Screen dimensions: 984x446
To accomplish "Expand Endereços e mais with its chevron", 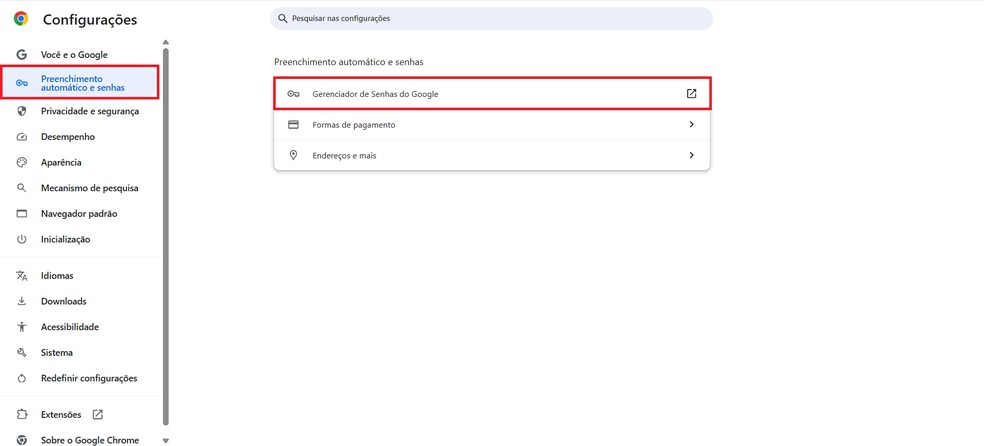I will click(691, 155).
